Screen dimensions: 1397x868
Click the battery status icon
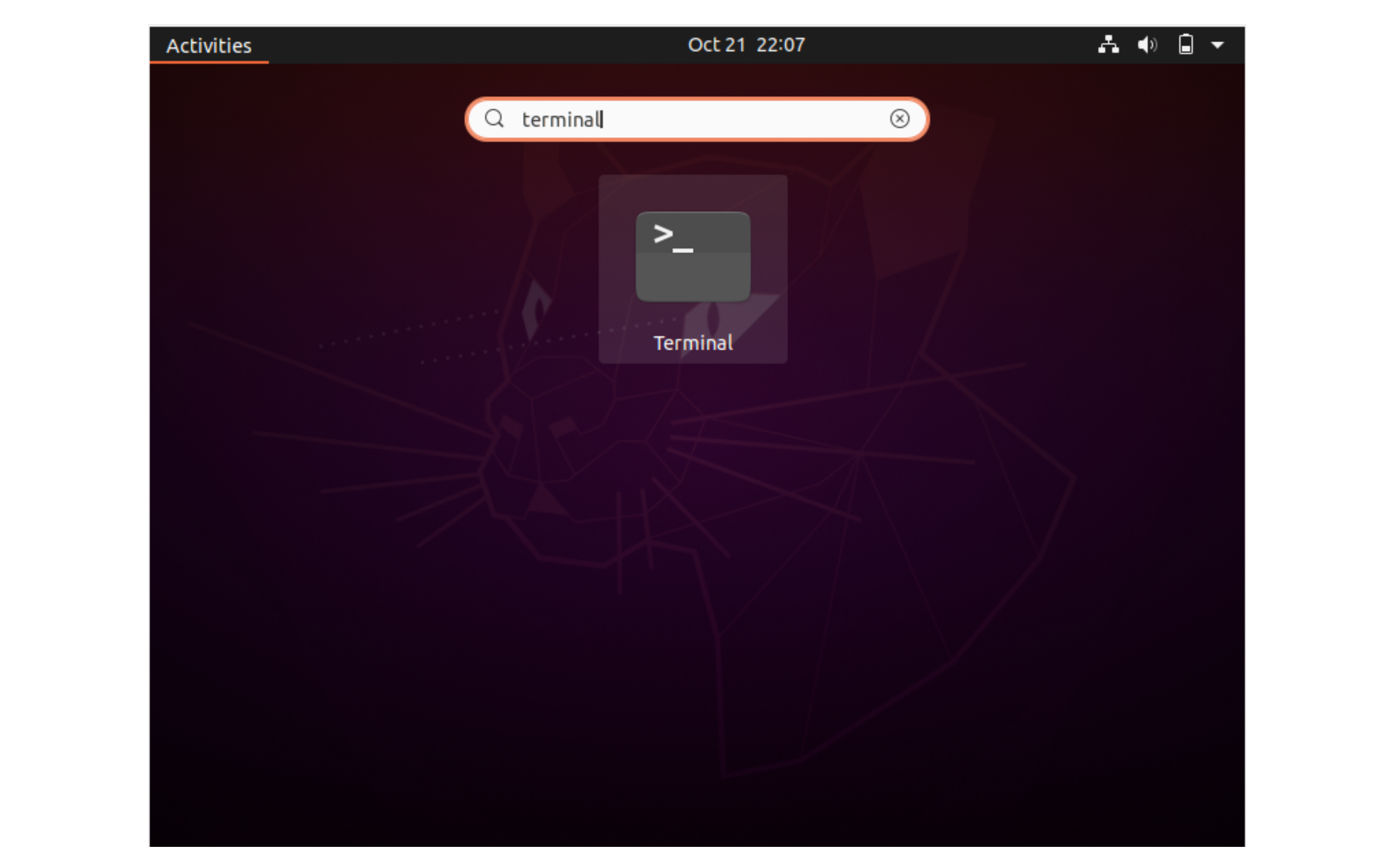[x=1185, y=45]
